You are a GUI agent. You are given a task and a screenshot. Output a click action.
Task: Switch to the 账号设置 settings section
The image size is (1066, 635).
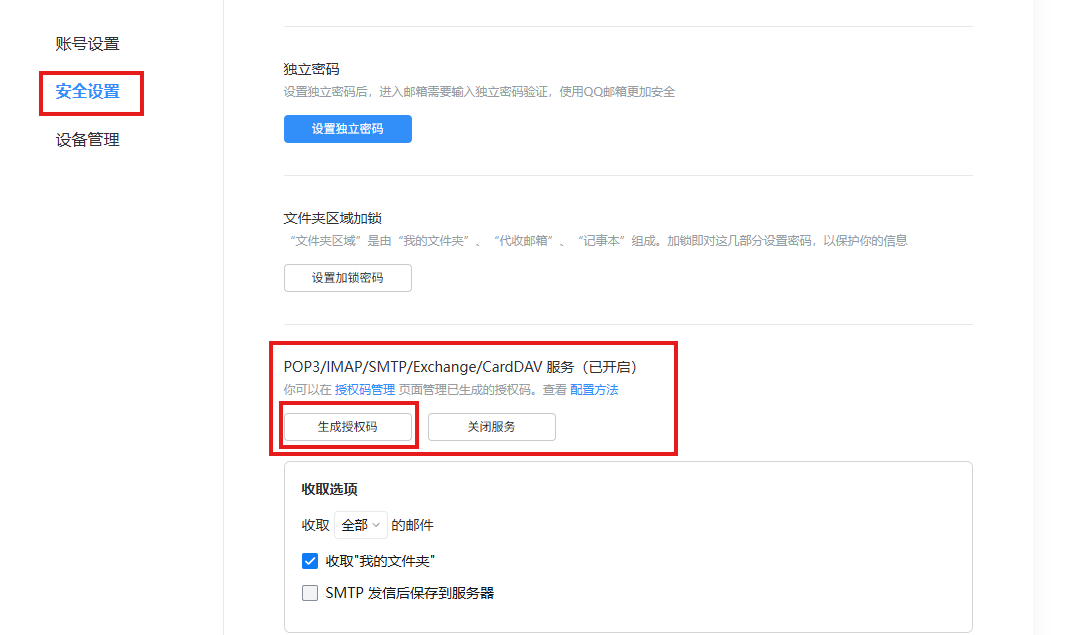(88, 43)
